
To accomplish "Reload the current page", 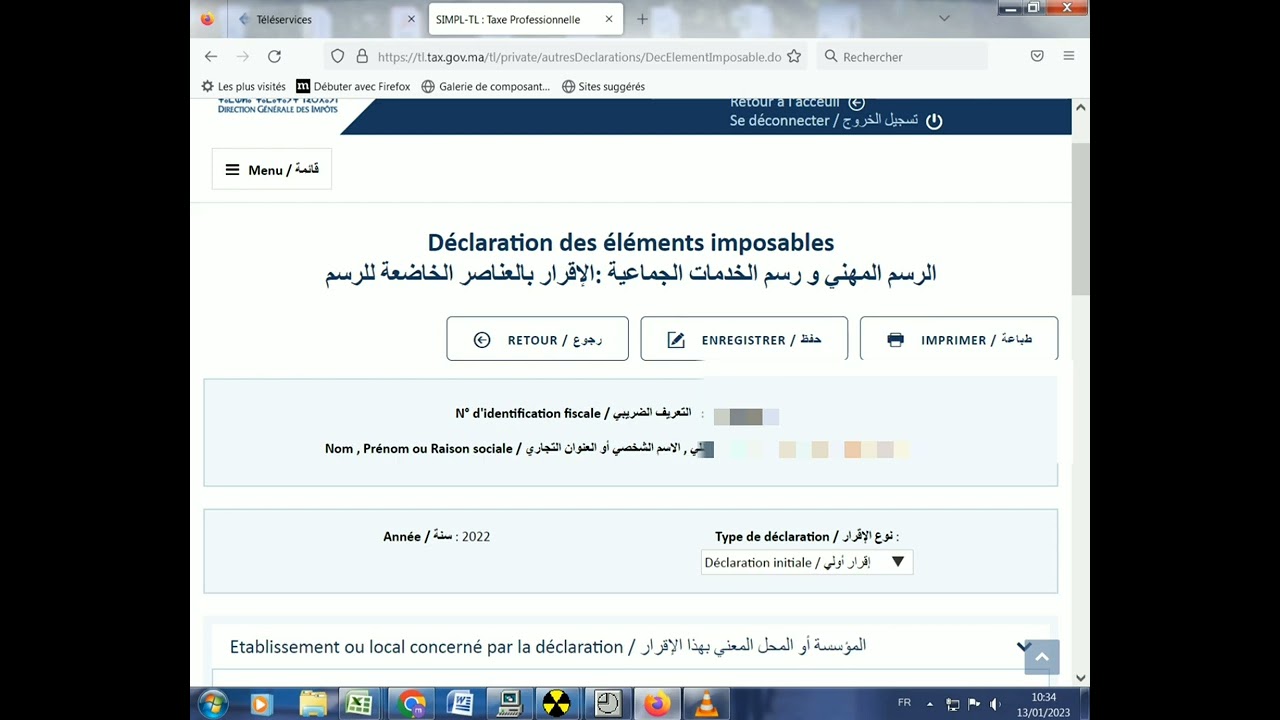I will [274, 57].
